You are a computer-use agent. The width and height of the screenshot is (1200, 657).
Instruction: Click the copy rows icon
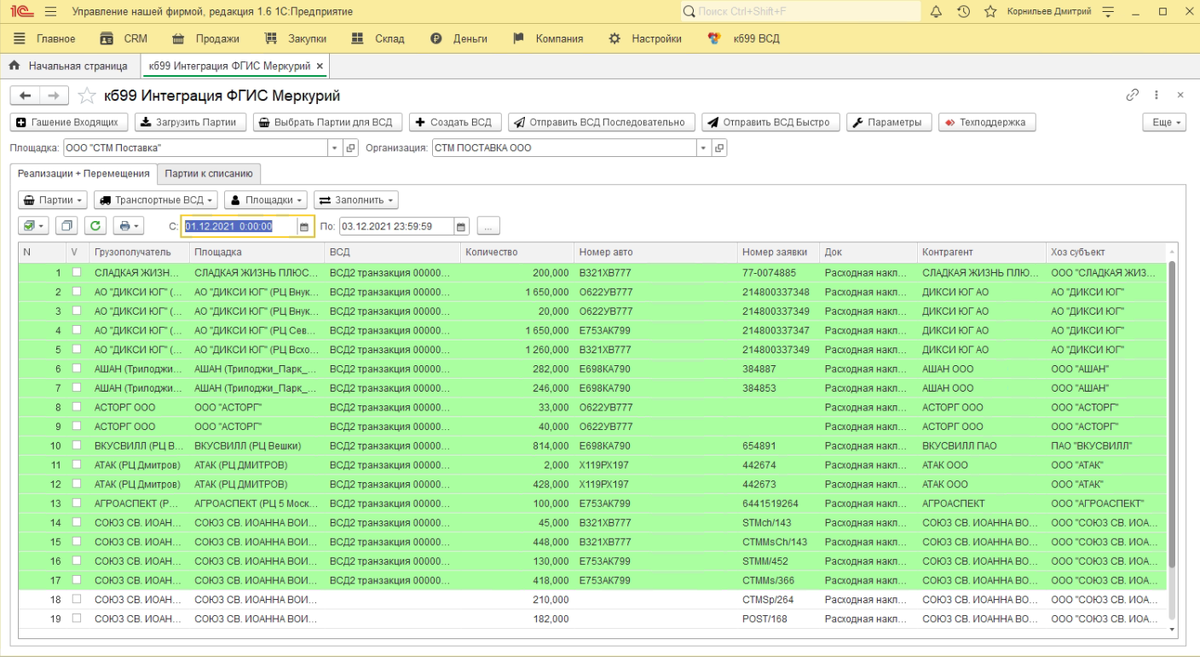pyautogui.click(x=66, y=226)
